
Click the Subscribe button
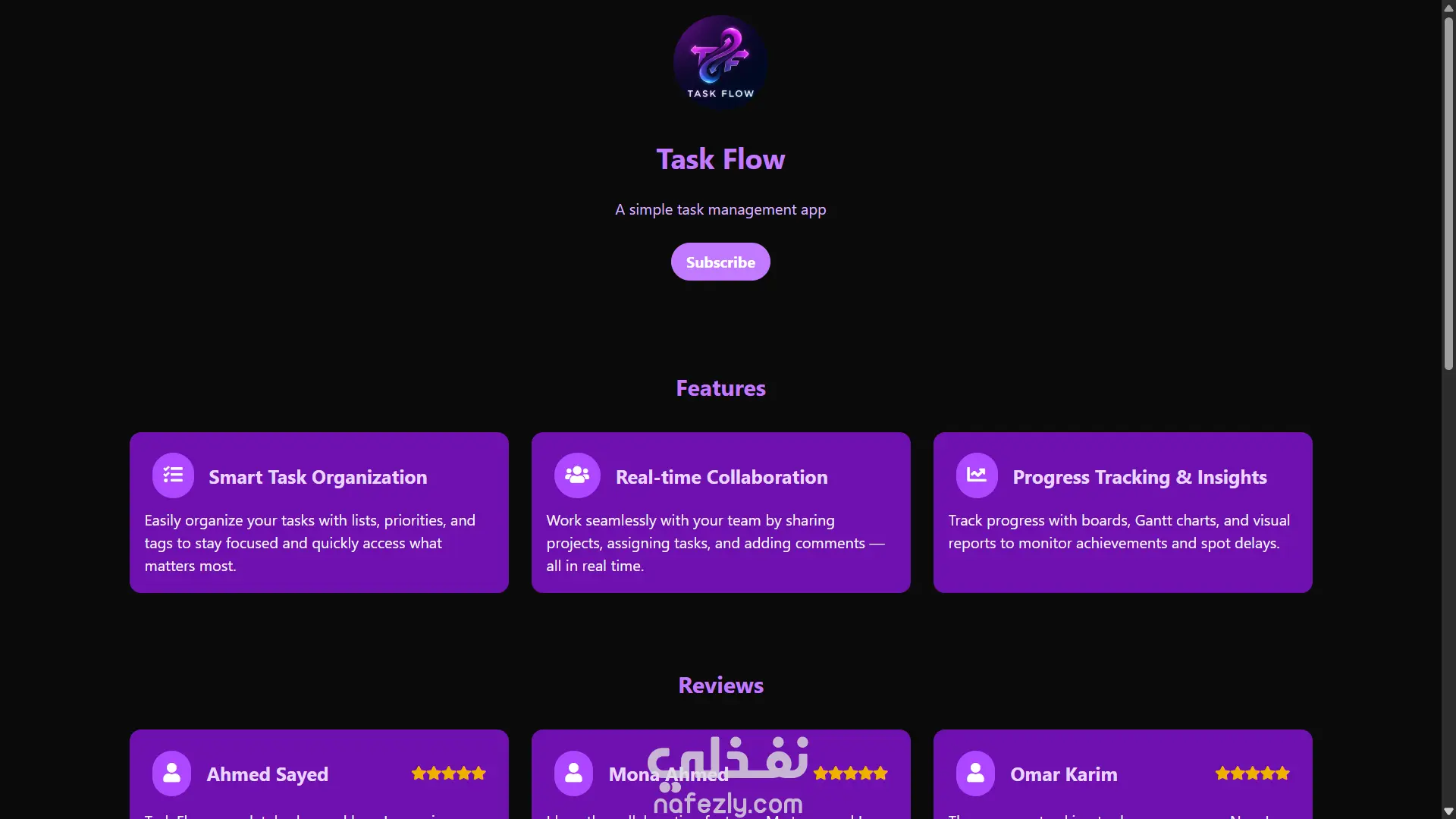point(720,262)
